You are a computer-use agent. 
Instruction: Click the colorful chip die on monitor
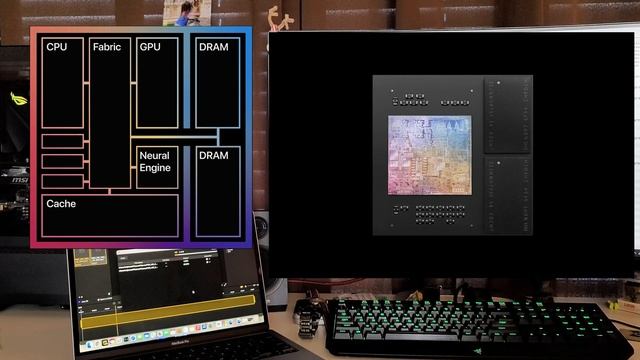pos(430,155)
